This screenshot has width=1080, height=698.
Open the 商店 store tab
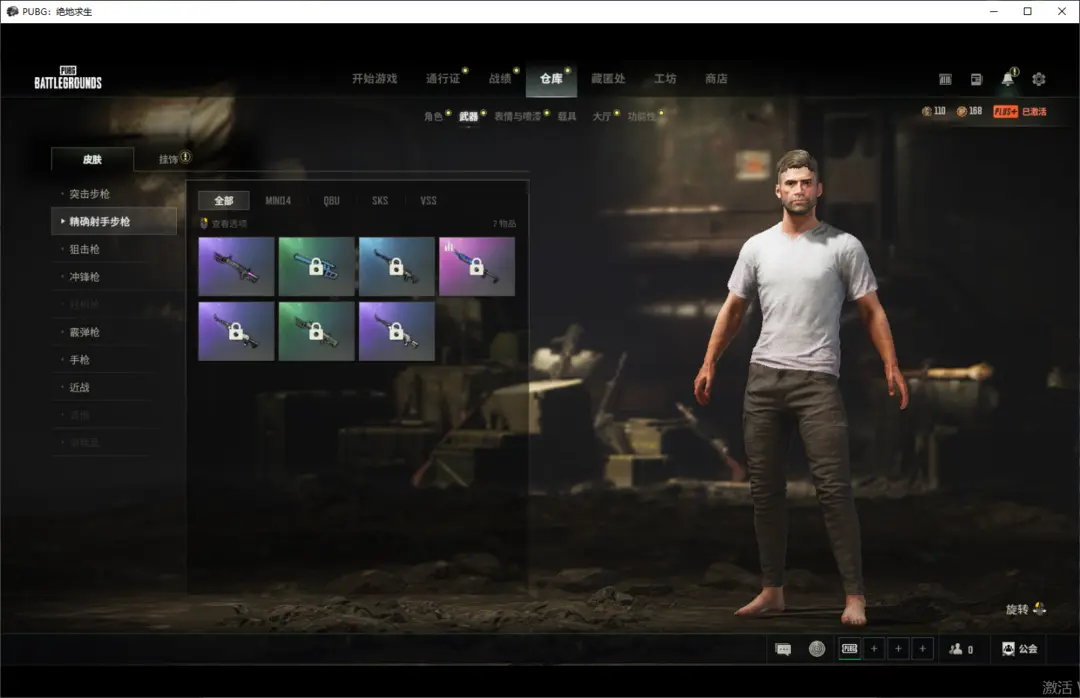click(716, 79)
